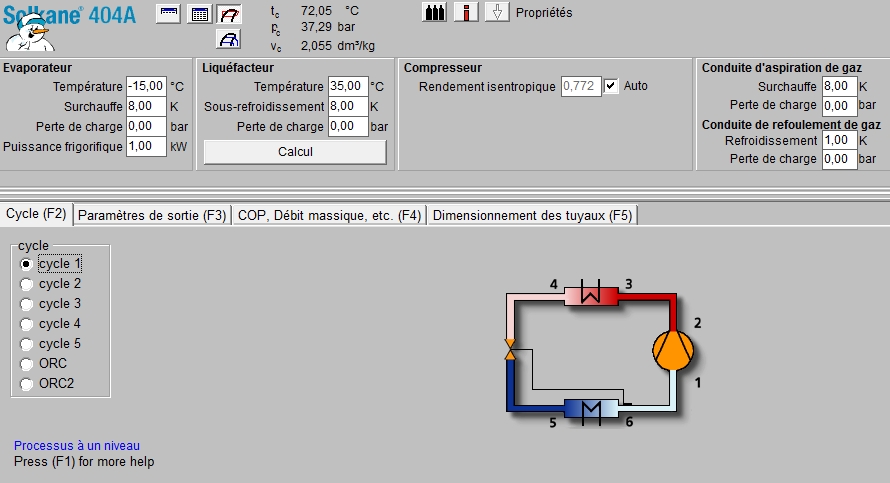Click the Processus à un niveau link

pyautogui.click(x=77, y=446)
